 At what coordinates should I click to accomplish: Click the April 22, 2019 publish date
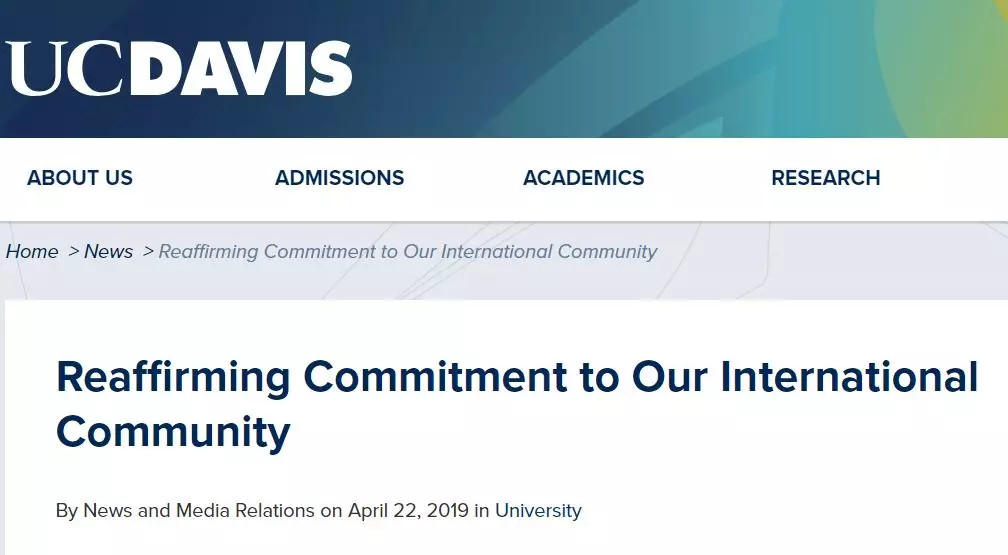(x=408, y=511)
